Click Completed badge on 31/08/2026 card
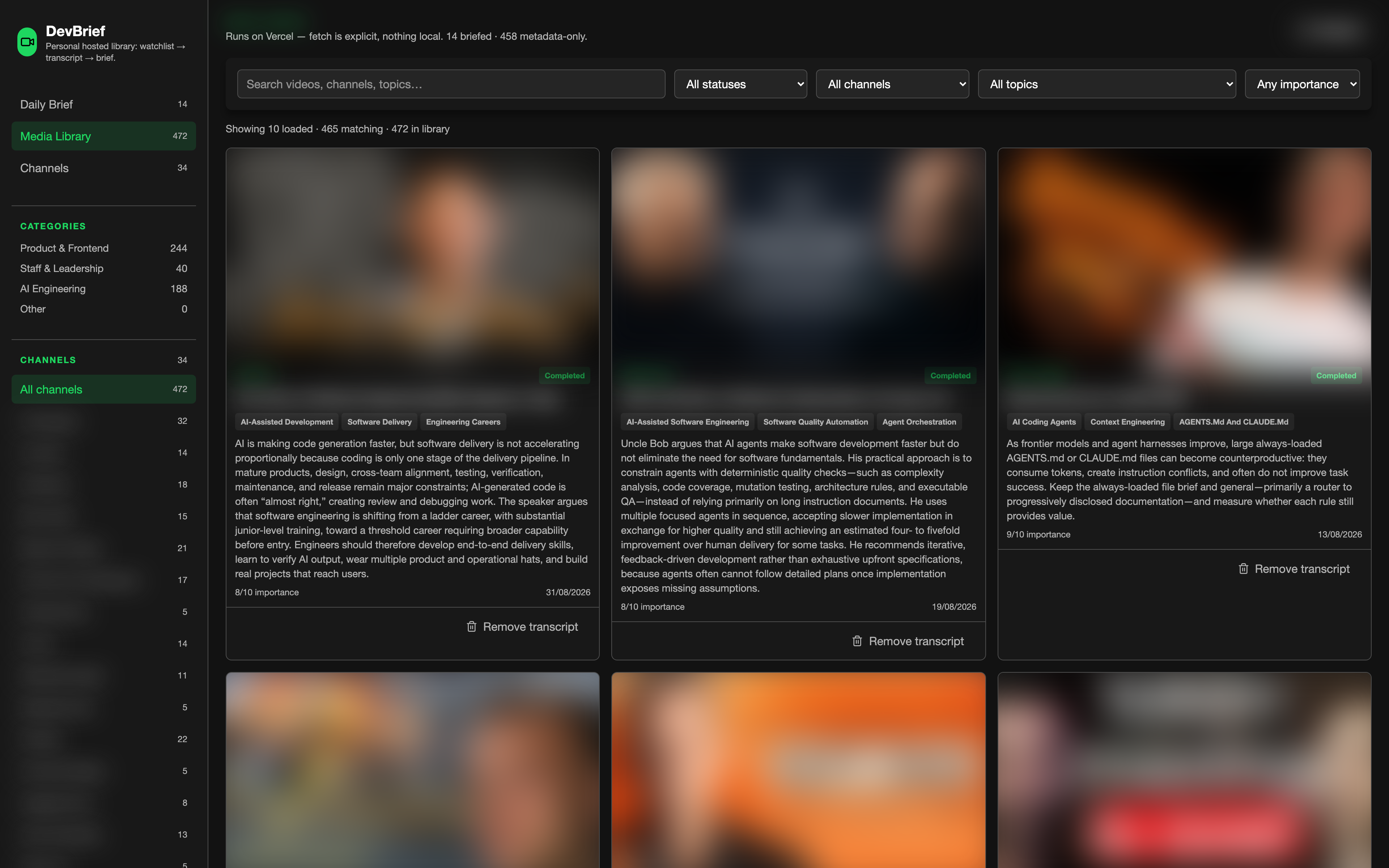The height and width of the screenshot is (868, 1389). pyautogui.click(x=564, y=375)
